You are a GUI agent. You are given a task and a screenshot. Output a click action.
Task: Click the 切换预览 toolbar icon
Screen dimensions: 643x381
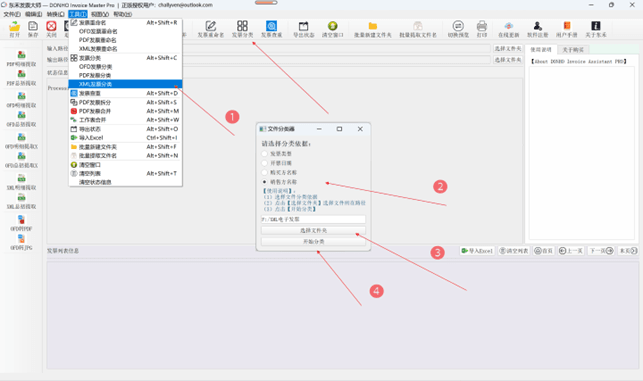coord(458,26)
